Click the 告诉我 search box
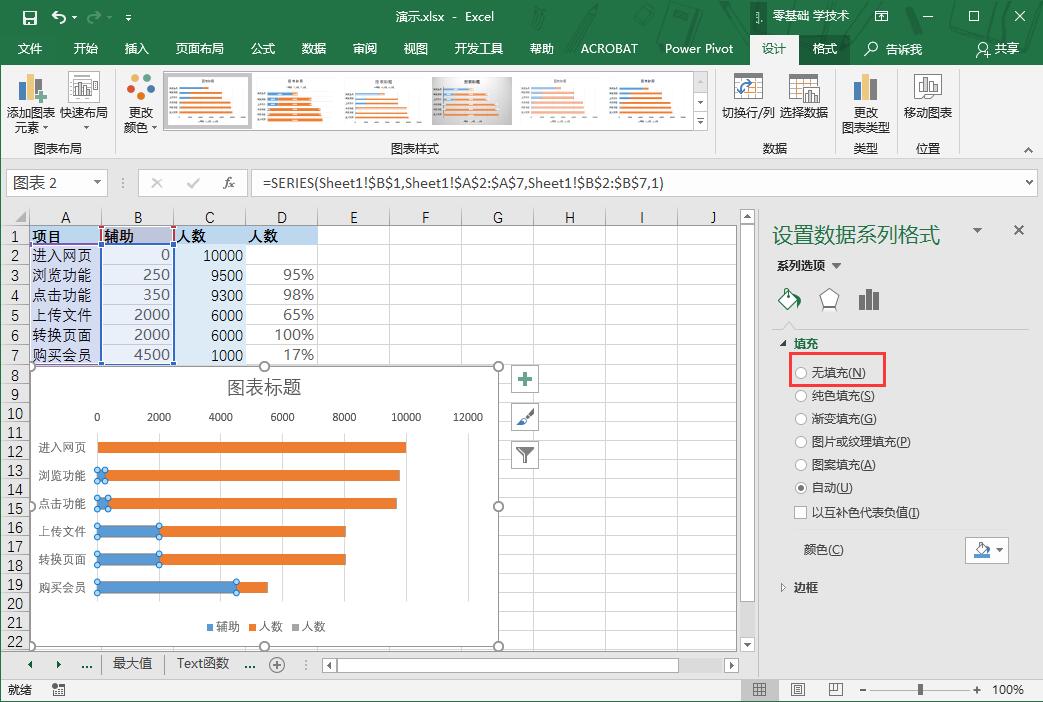 [x=893, y=49]
